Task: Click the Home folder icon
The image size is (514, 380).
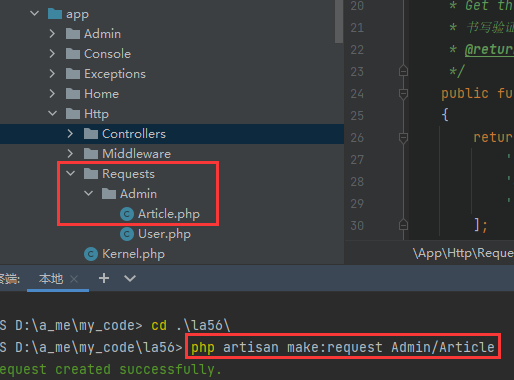Action: [73, 94]
